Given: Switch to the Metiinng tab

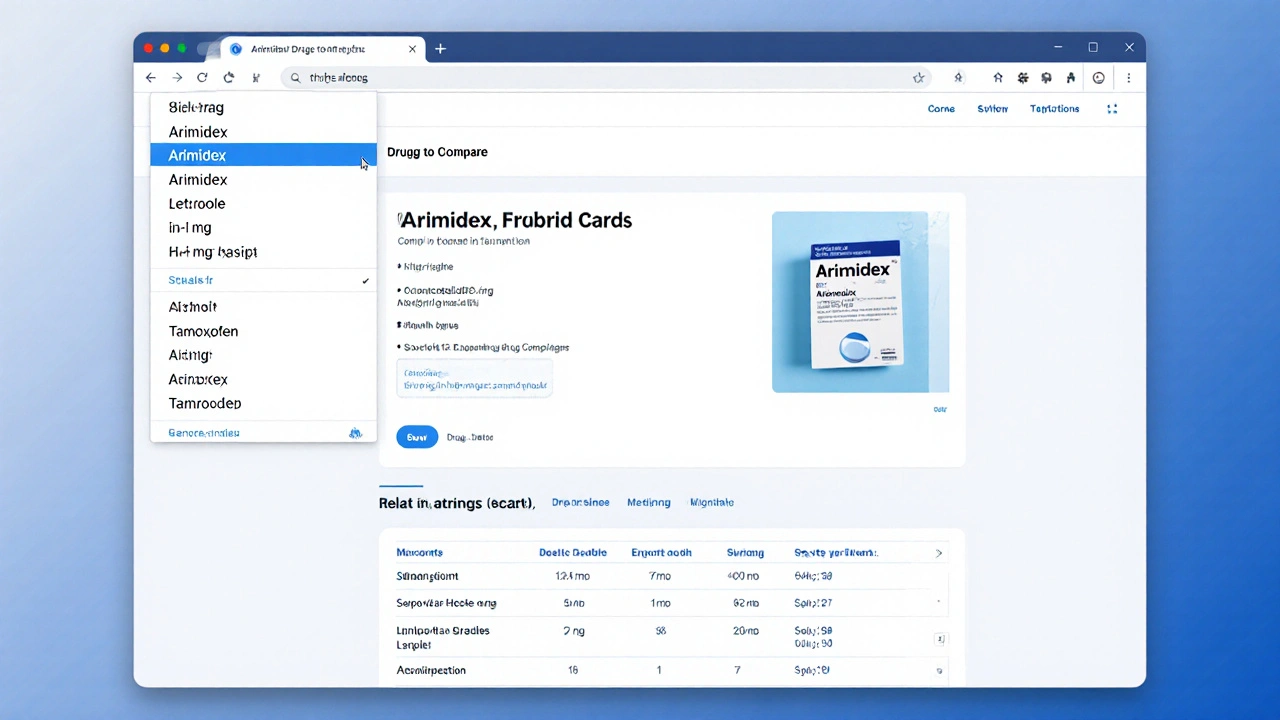Looking at the screenshot, I should 648,503.
